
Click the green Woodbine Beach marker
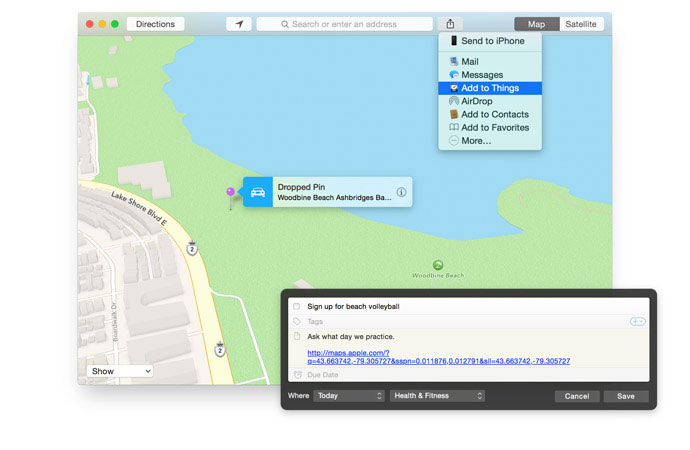[438, 265]
